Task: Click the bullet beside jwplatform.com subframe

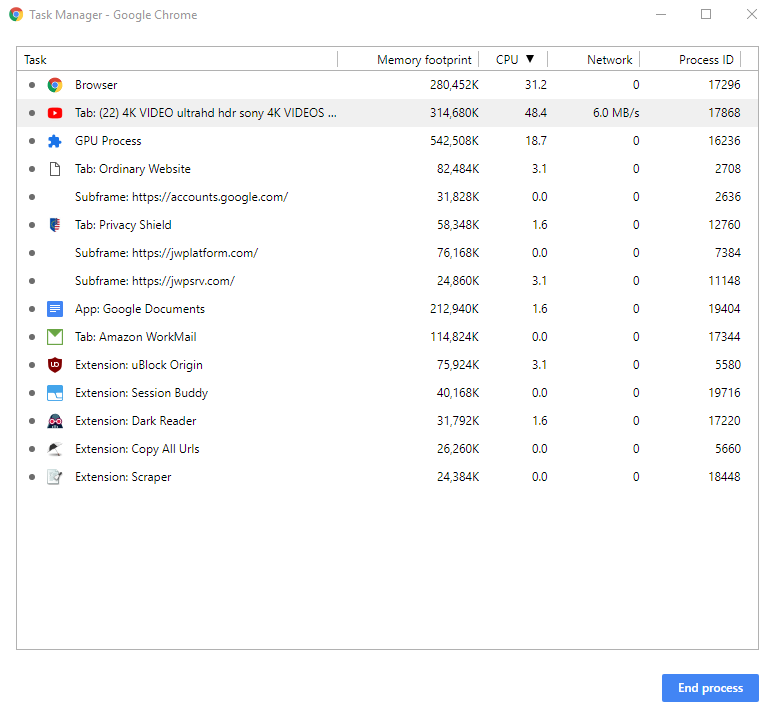Action: click(x=32, y=253)
